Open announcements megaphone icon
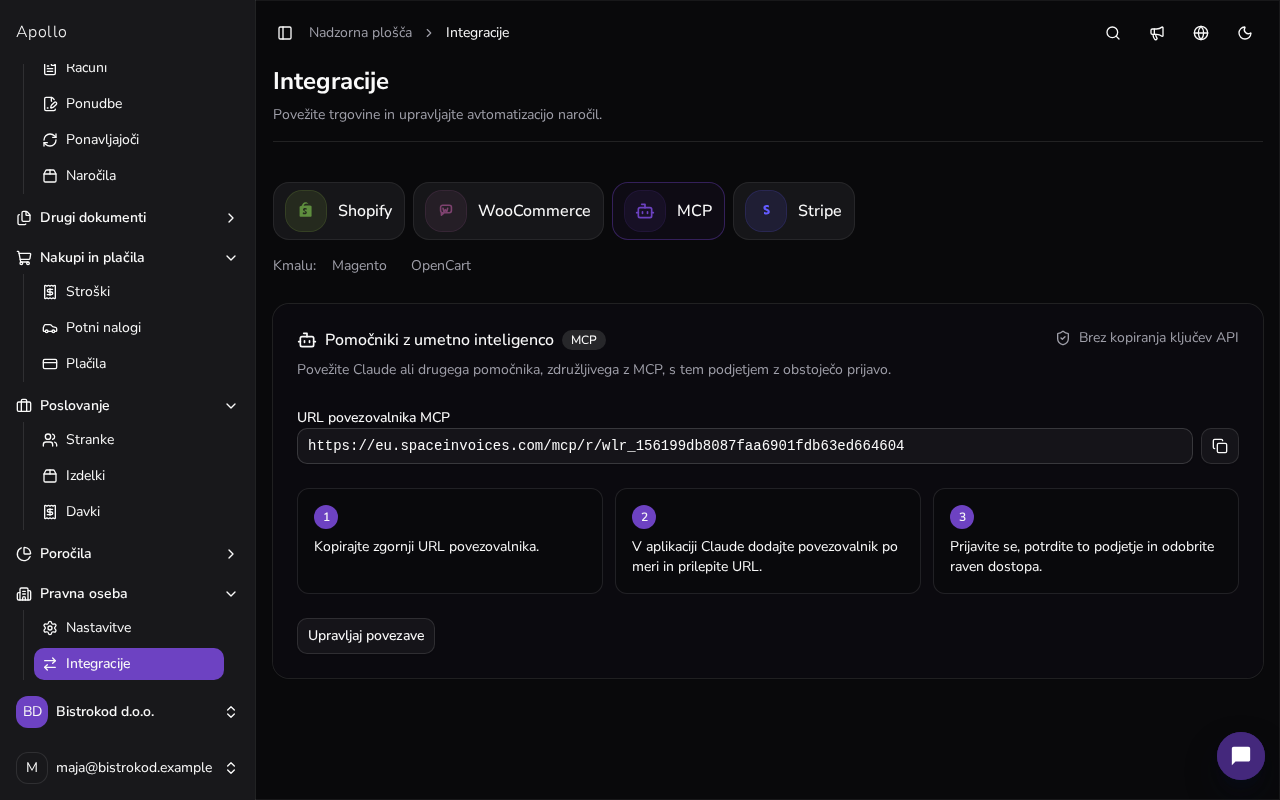 [x=1157, y=33]
